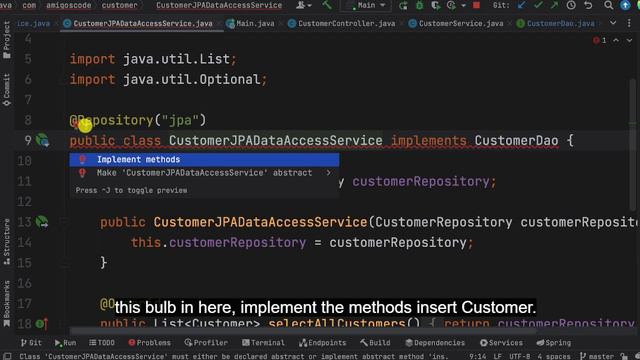Screen dimensions: 640x360
Task: Click the blue update arrow icon
Action: [x=625, y=5]
